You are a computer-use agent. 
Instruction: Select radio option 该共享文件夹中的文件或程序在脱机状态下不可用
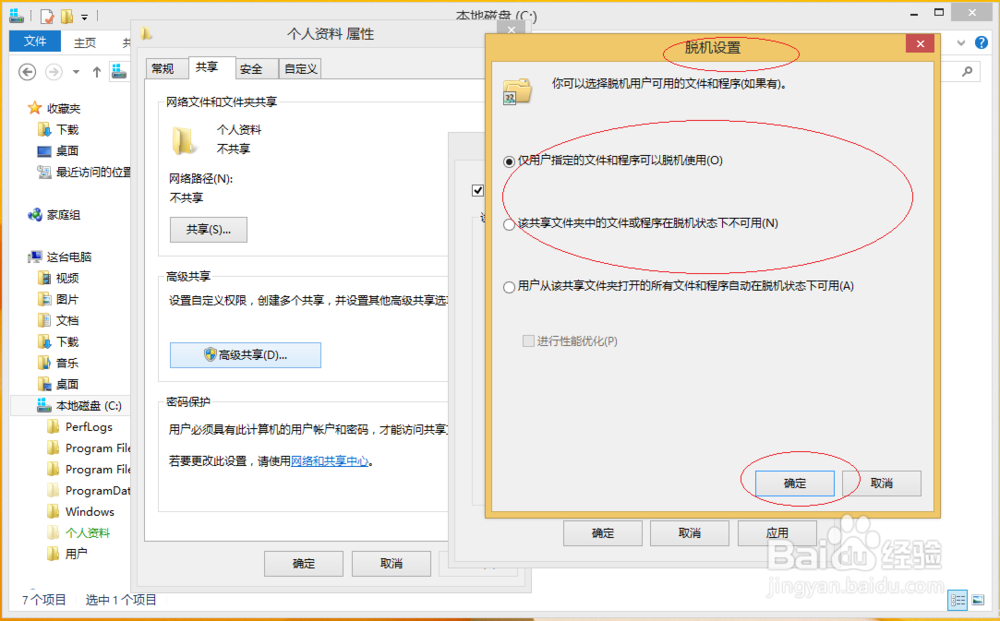click(510, 224)
